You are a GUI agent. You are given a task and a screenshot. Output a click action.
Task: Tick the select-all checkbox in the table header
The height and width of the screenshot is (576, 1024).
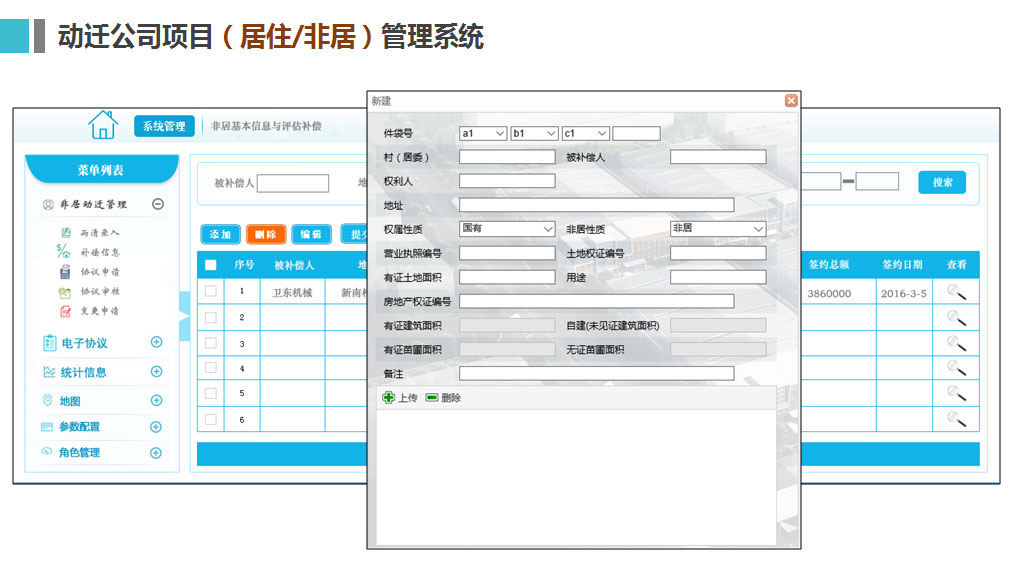(x=210, y=265)
